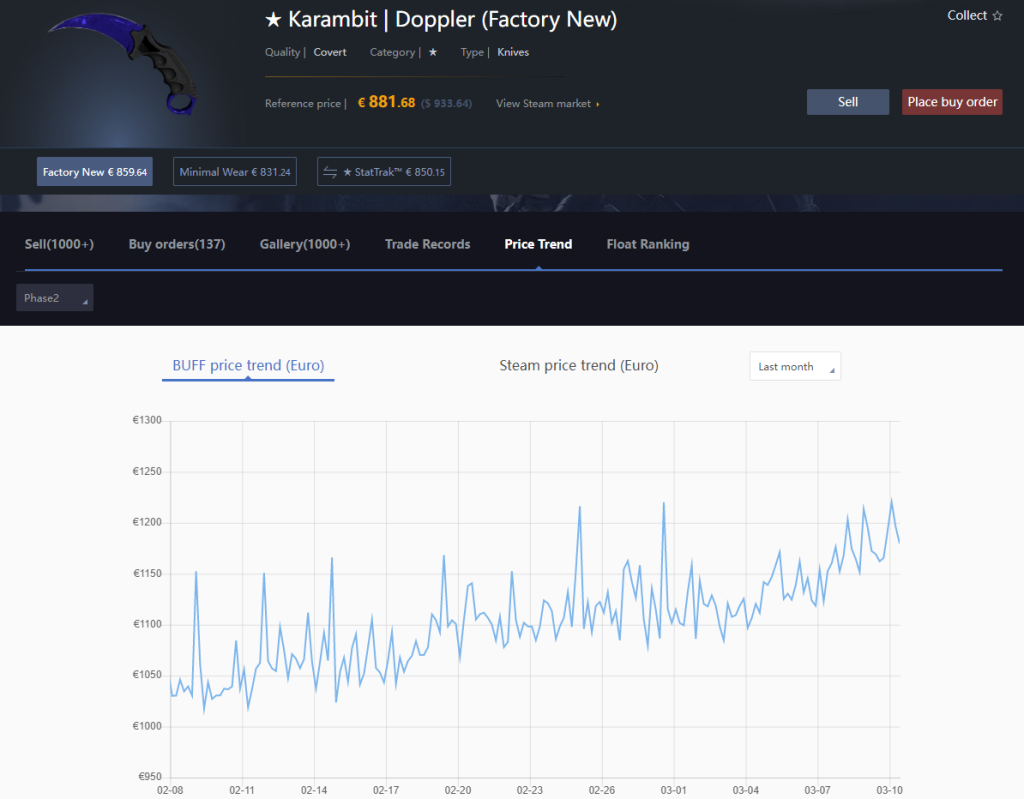Screen dimensions: 1024x799
Task: Click the €1150 price axis label
Action: point(147,573)
